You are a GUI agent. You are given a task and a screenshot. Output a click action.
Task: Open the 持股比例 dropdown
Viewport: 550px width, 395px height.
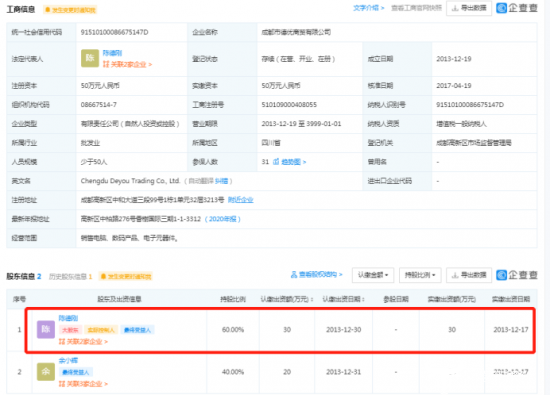[x=420, y=275]
